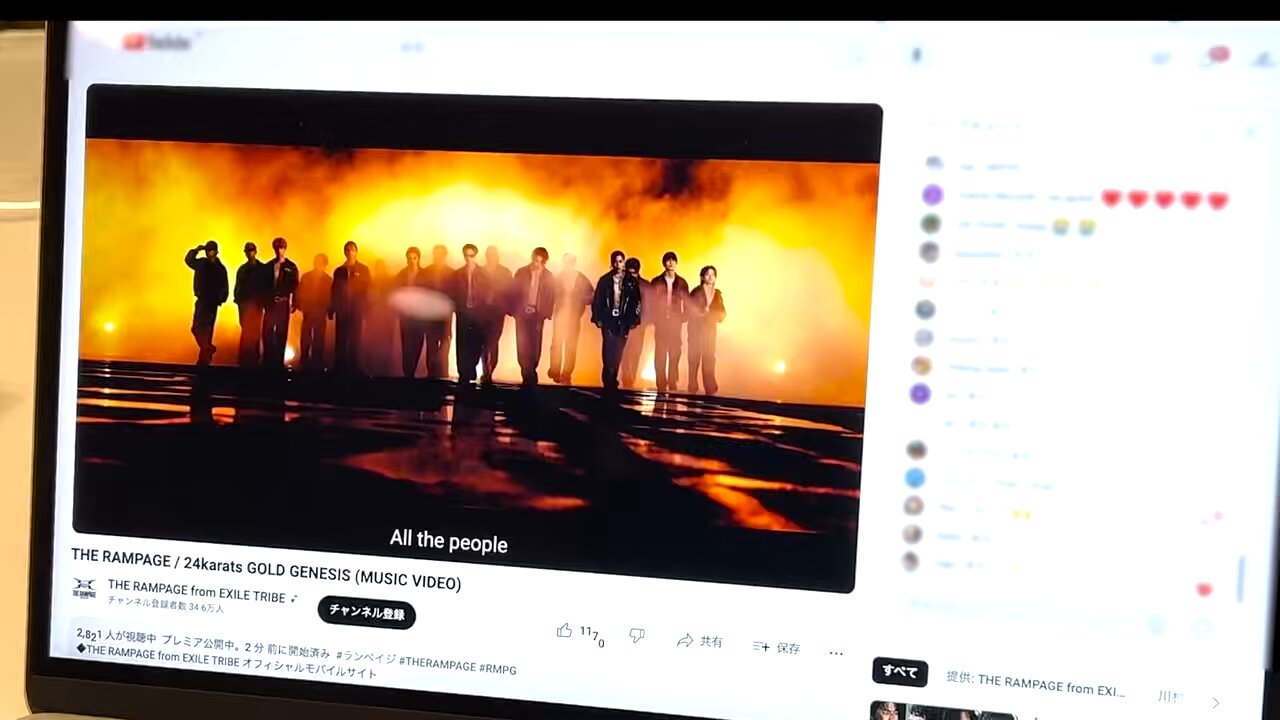Select the すべて filter chip
The image size is (1280, 720).
click(900, 672)
